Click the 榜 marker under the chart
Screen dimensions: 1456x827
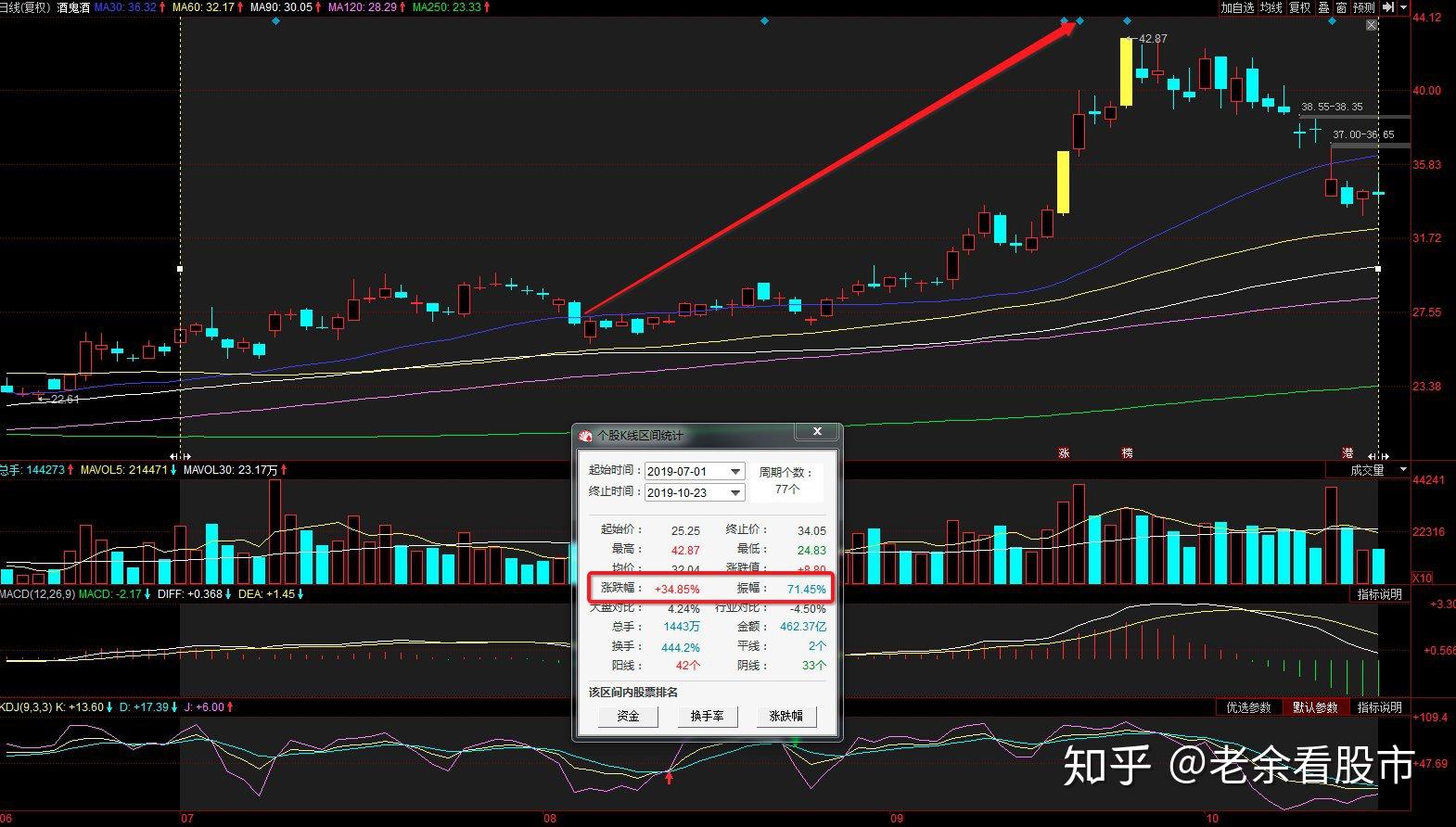pos(1128,453)
